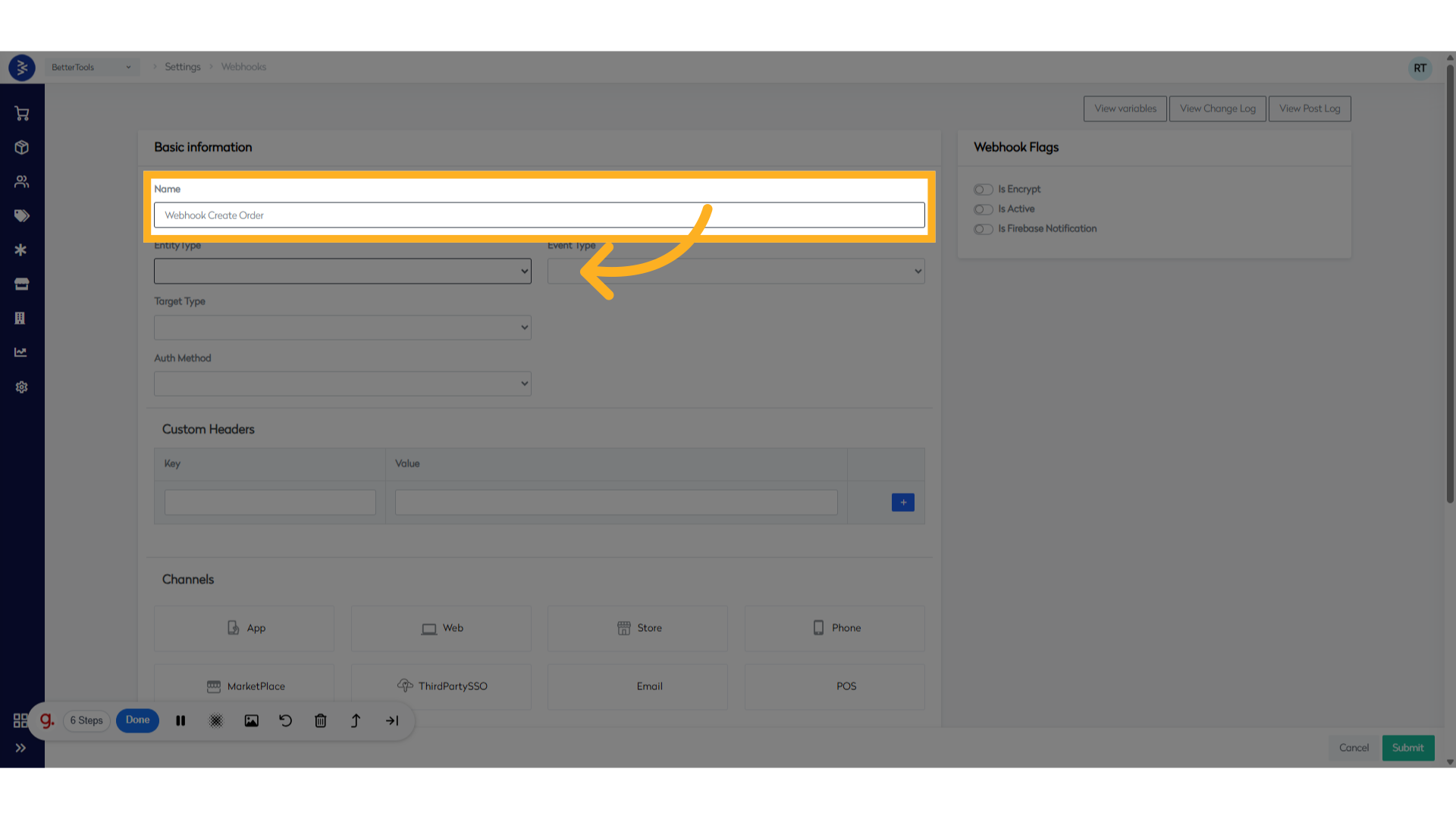The height and width of the screenshot is (819, 1456).
Task: Click the undo icon in the capture toolbar
Action: pyautogui.click(x=285, y=720)
